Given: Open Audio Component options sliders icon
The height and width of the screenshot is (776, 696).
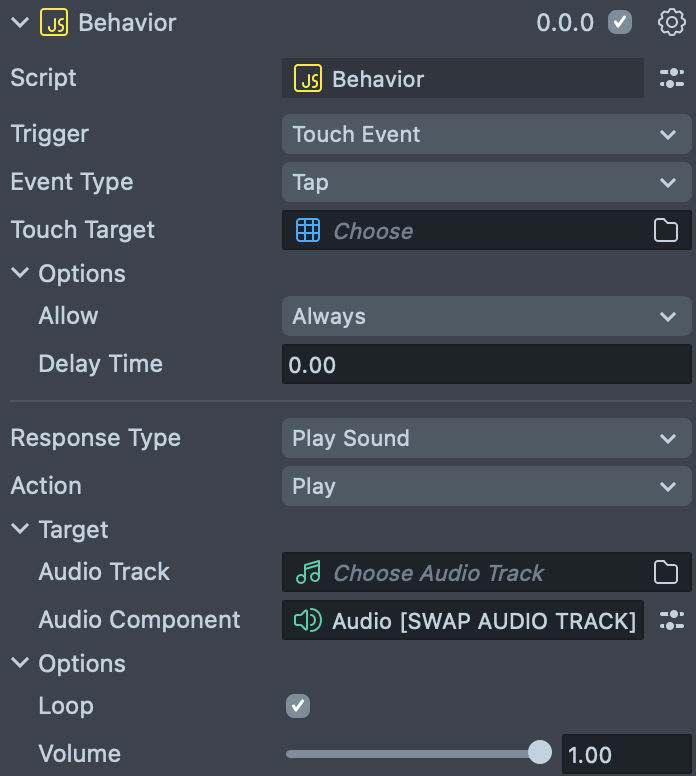Looking at the screenshot, I should (x=672, y=621).
